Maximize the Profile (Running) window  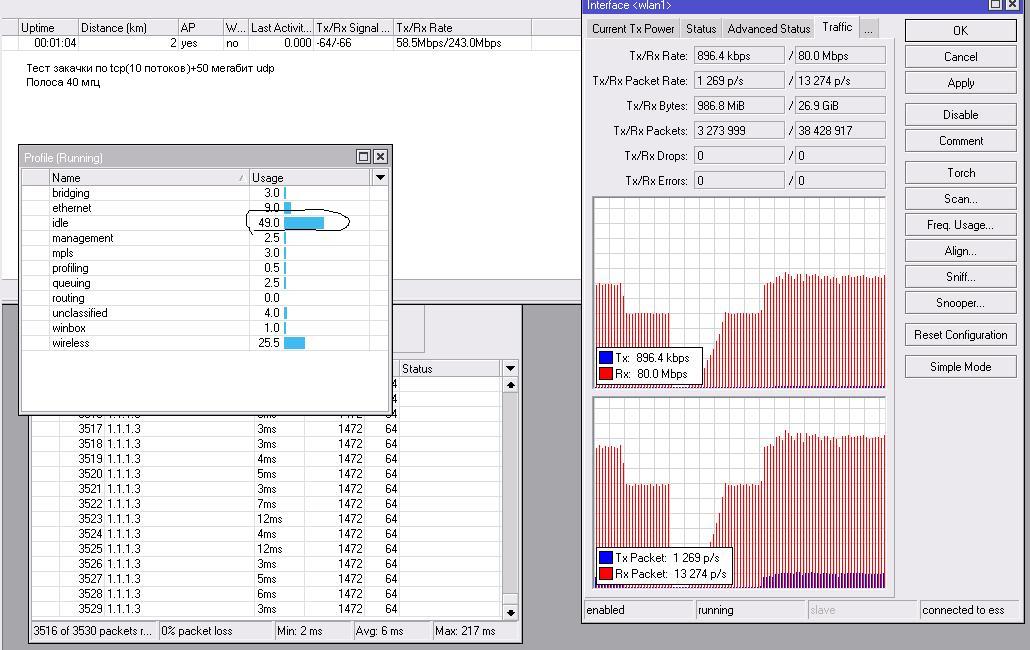point(364,157)
